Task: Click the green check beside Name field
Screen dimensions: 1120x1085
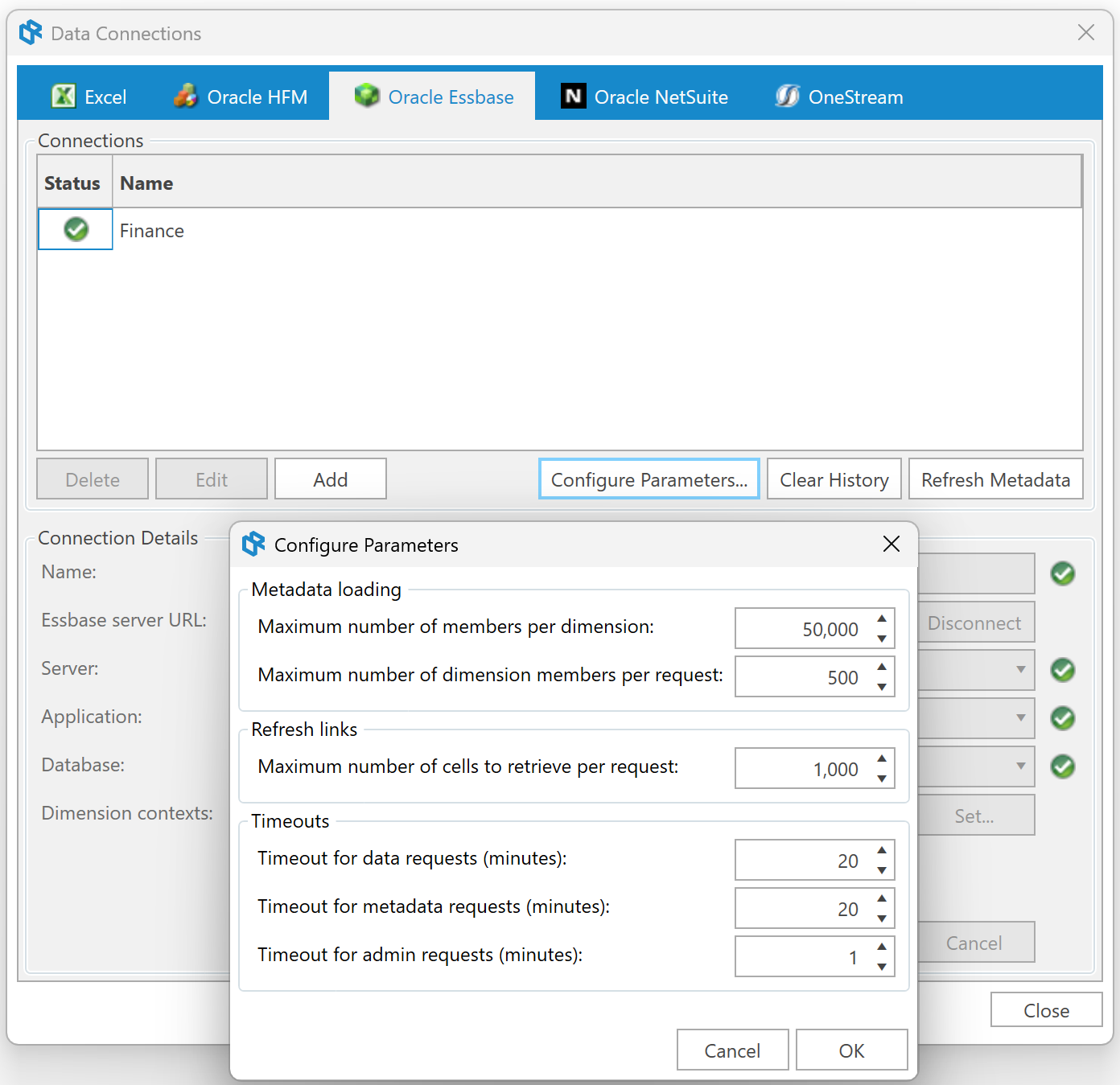Action: [1063, 573]
